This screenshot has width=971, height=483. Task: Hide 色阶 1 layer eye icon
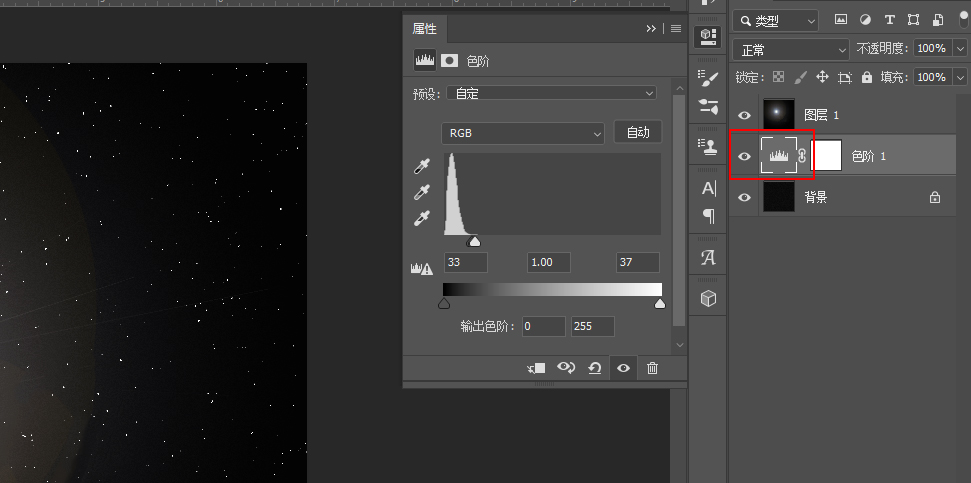pyautogui.click(x=744, y=156)
